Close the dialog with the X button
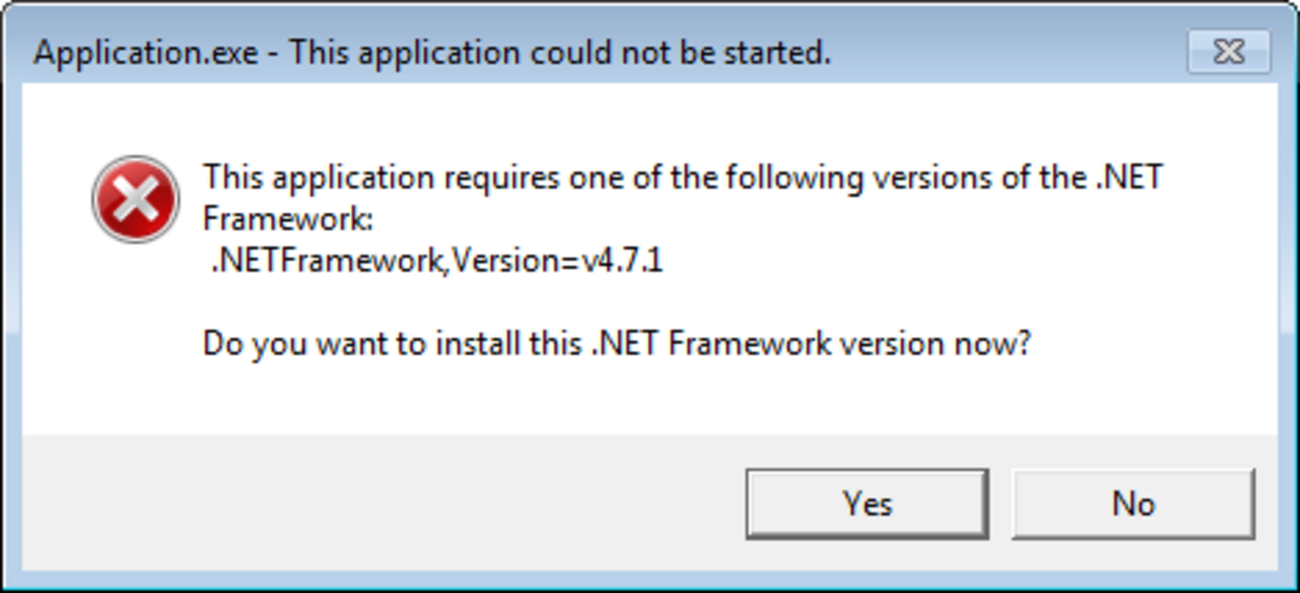The height and width of the screenshot is (593, 1300). (1228, 52)
